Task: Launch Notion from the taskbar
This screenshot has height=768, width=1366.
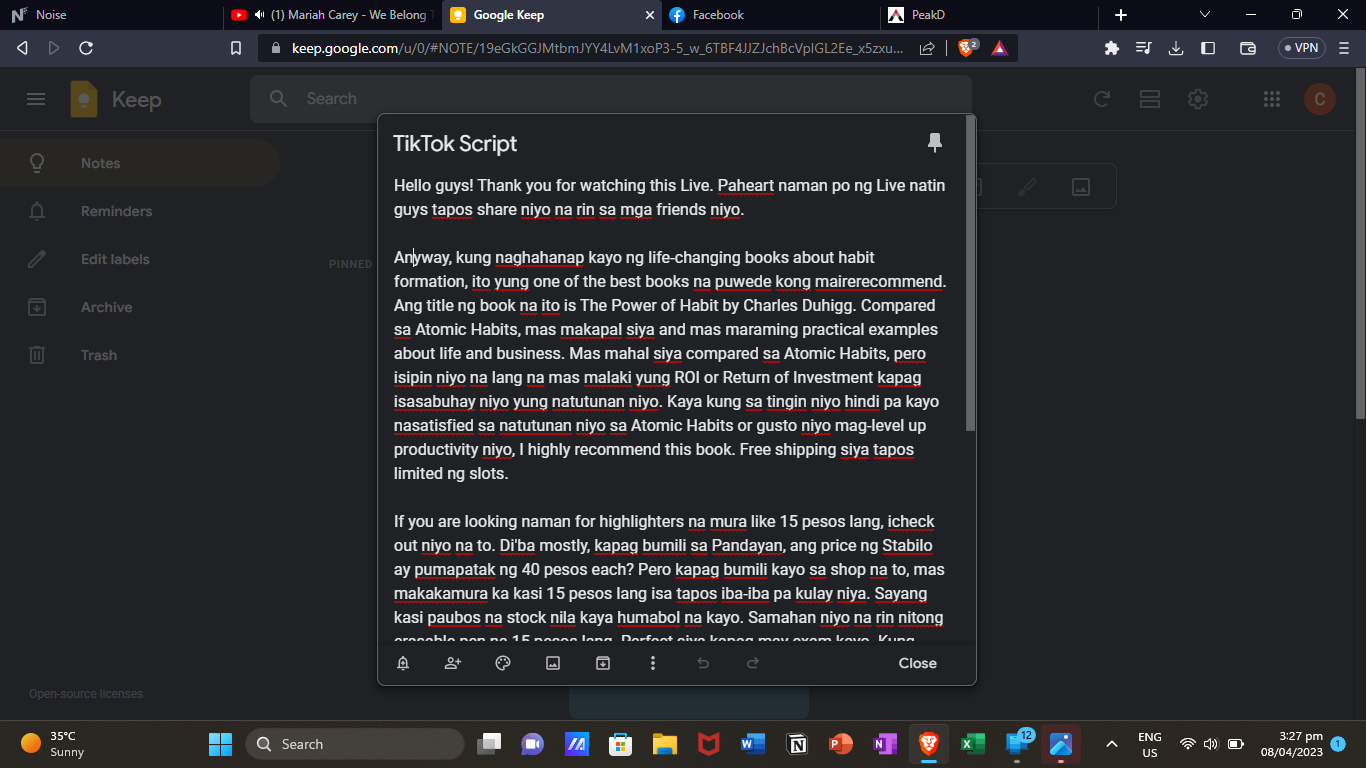Action: pyautogui.click(x=797, y=744)
